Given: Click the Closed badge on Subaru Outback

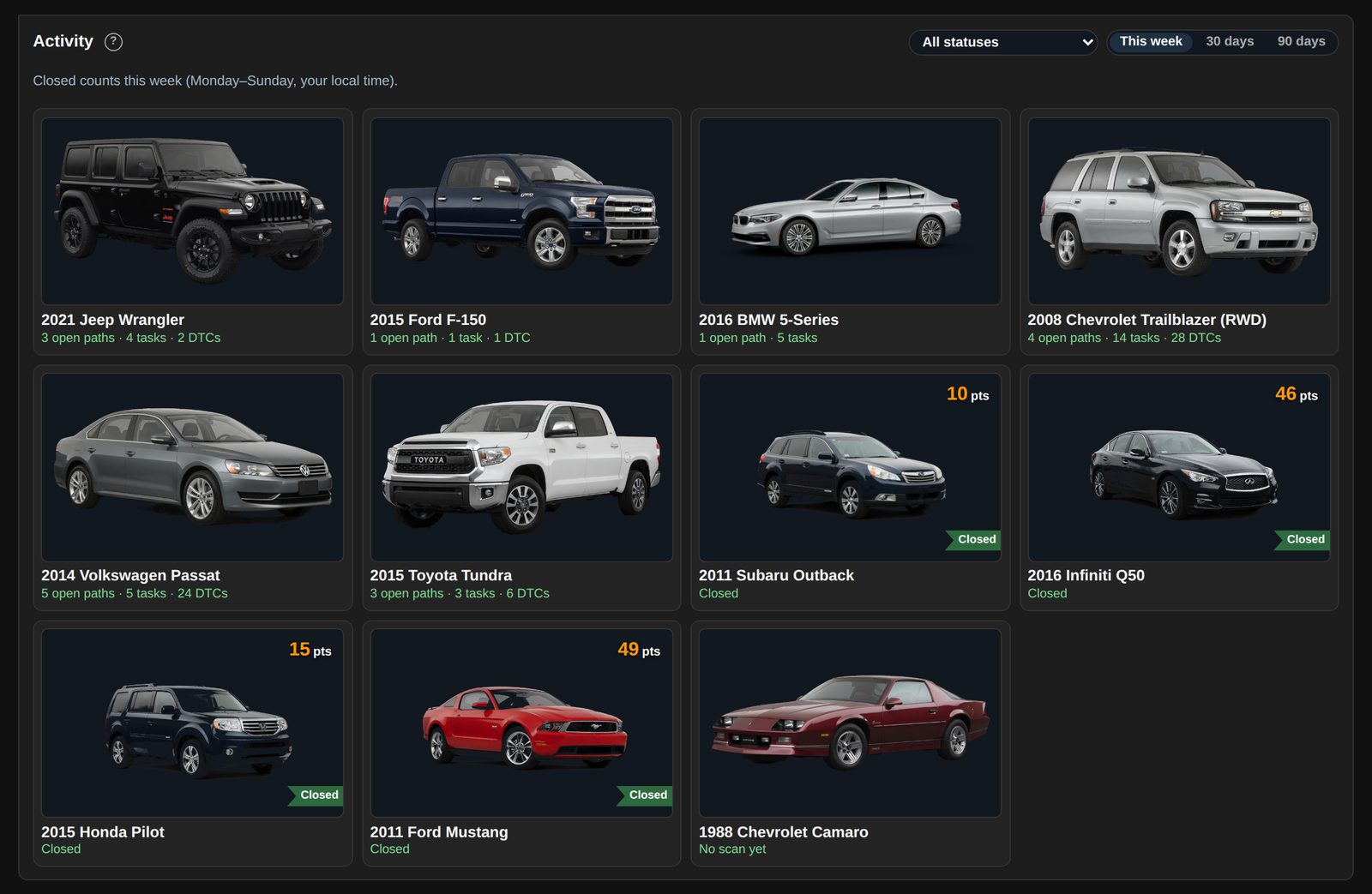Looking at the screenshot, I should pyautogui.click(x=974, y=539).
